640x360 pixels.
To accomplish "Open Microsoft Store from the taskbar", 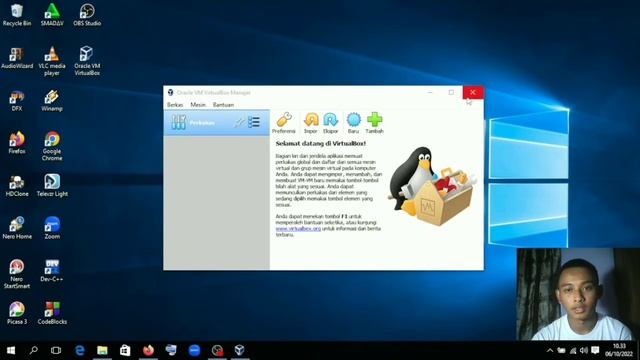I will coord(125,350).
